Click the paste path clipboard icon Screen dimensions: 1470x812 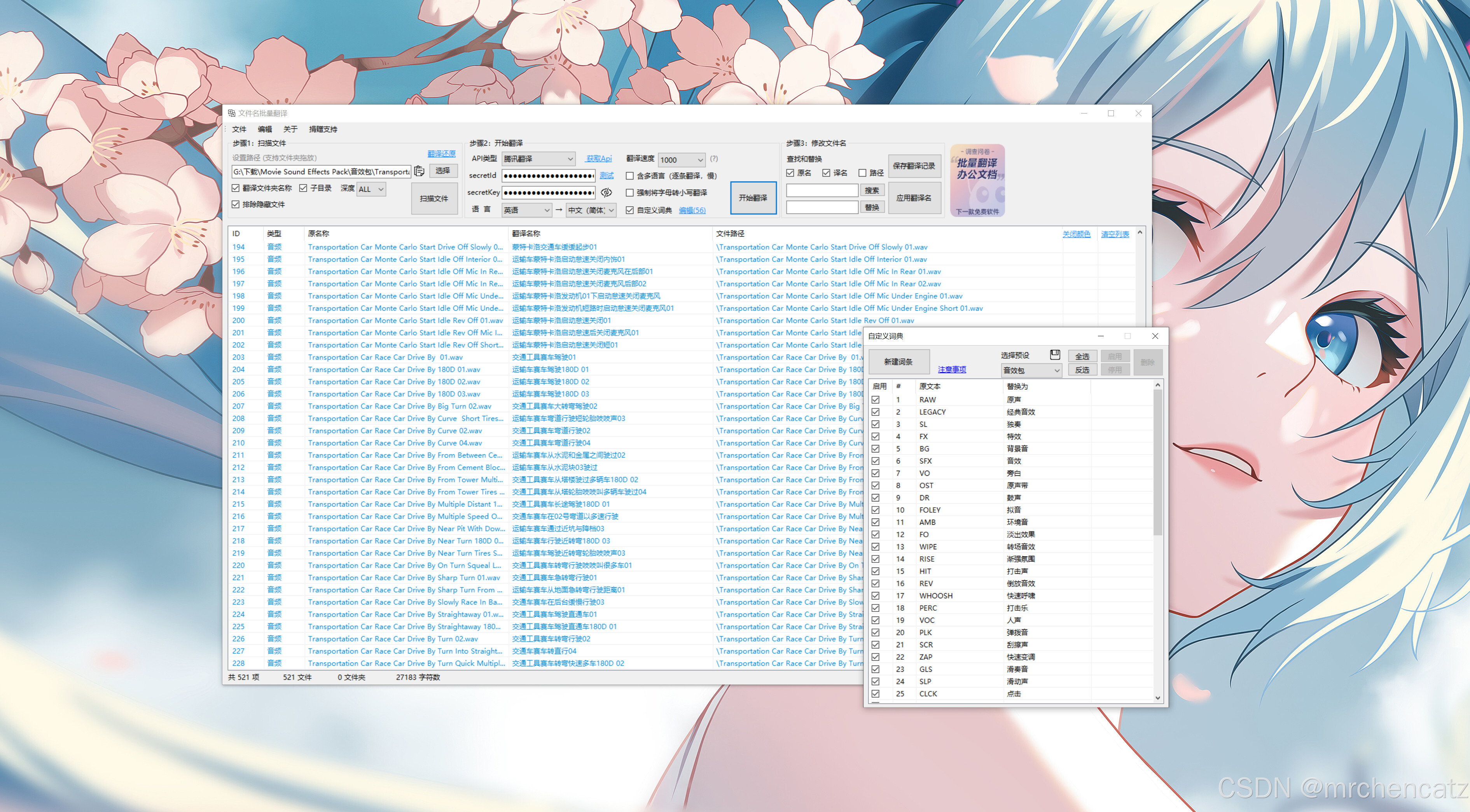pos(419,171)
